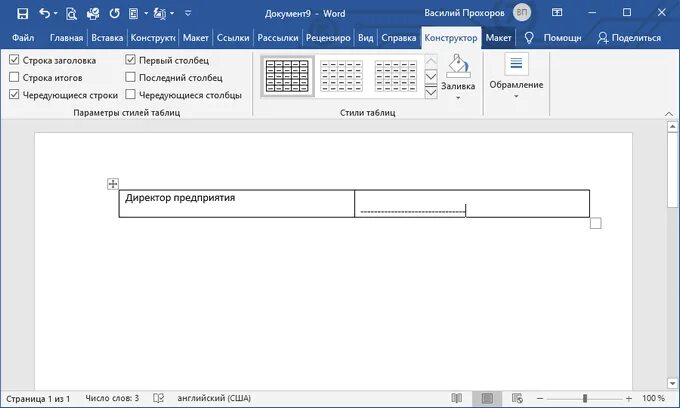The height and width of the screenshot is (408, 680).
Task: Toggle Чередующиеся строки checkbox
Action: point(14,94)
